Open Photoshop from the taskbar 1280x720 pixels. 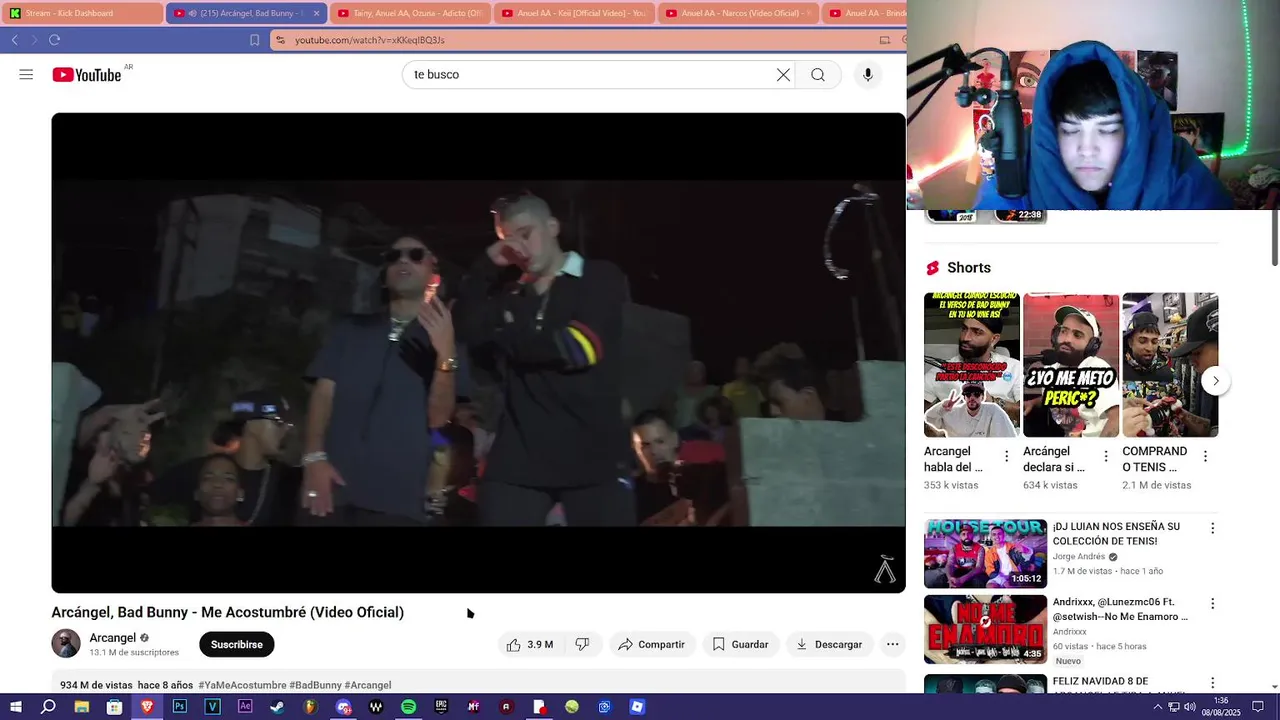[x=180, y=707]
